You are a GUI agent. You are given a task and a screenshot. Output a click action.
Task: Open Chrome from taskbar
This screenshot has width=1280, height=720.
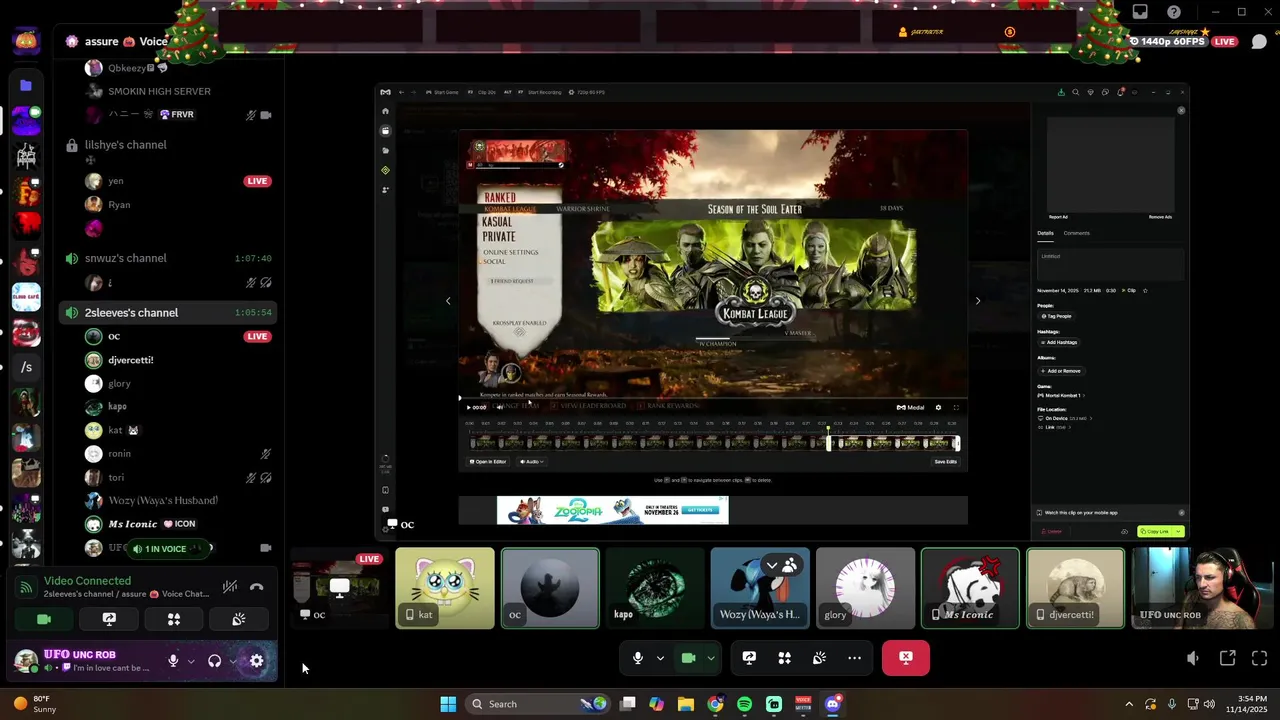(x=715, y=704)
